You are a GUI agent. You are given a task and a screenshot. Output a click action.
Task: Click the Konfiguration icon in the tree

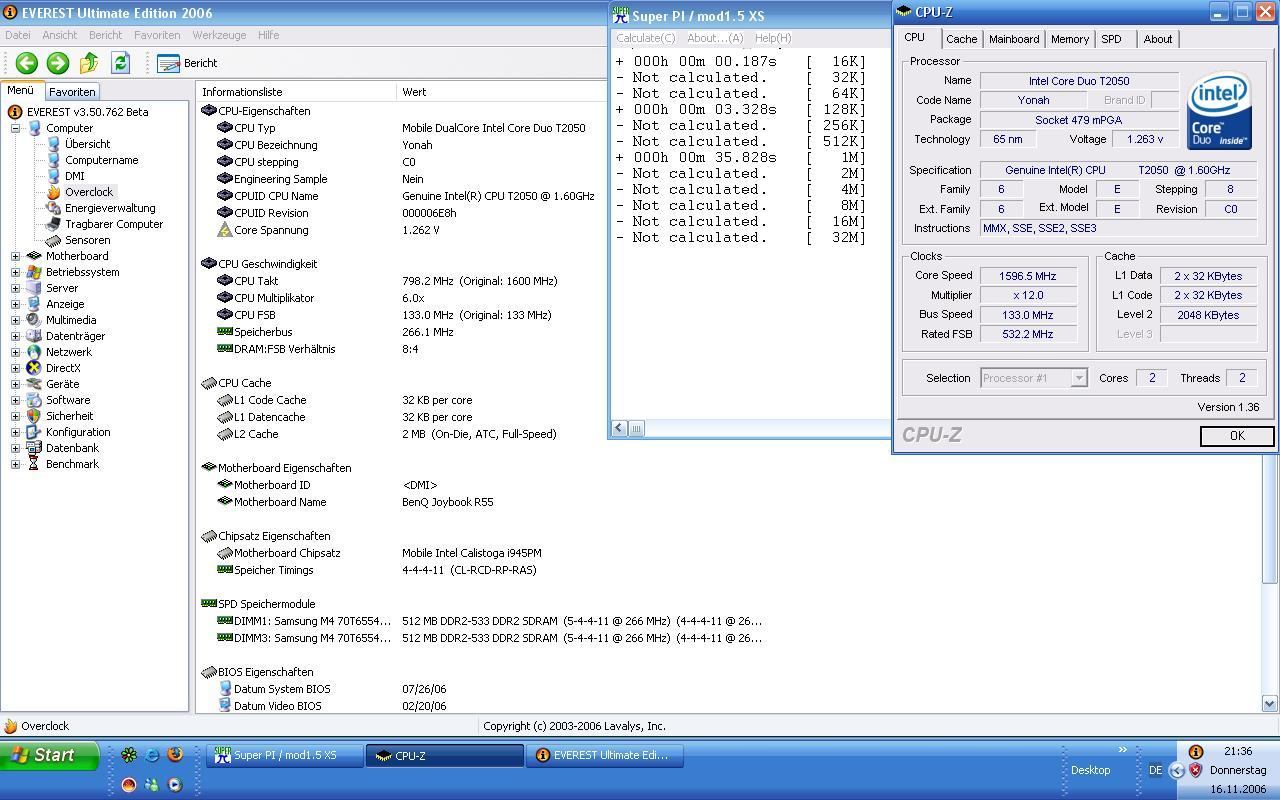(x=34, y=432)
